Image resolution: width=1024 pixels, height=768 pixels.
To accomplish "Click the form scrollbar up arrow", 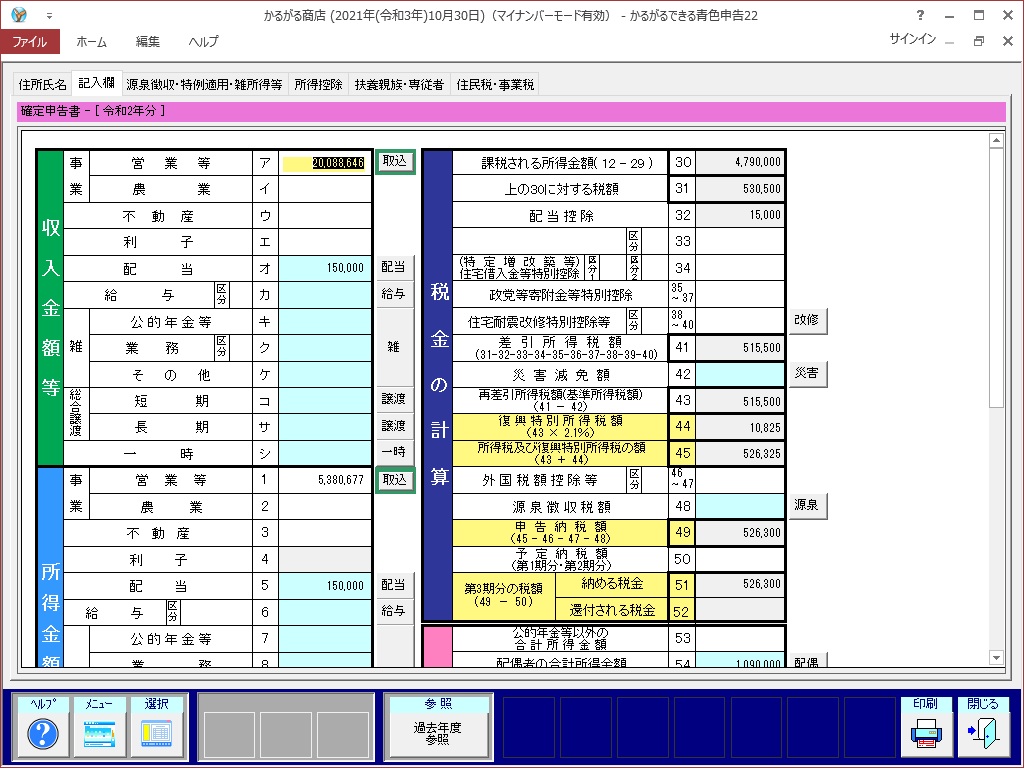I will point(996,140).
